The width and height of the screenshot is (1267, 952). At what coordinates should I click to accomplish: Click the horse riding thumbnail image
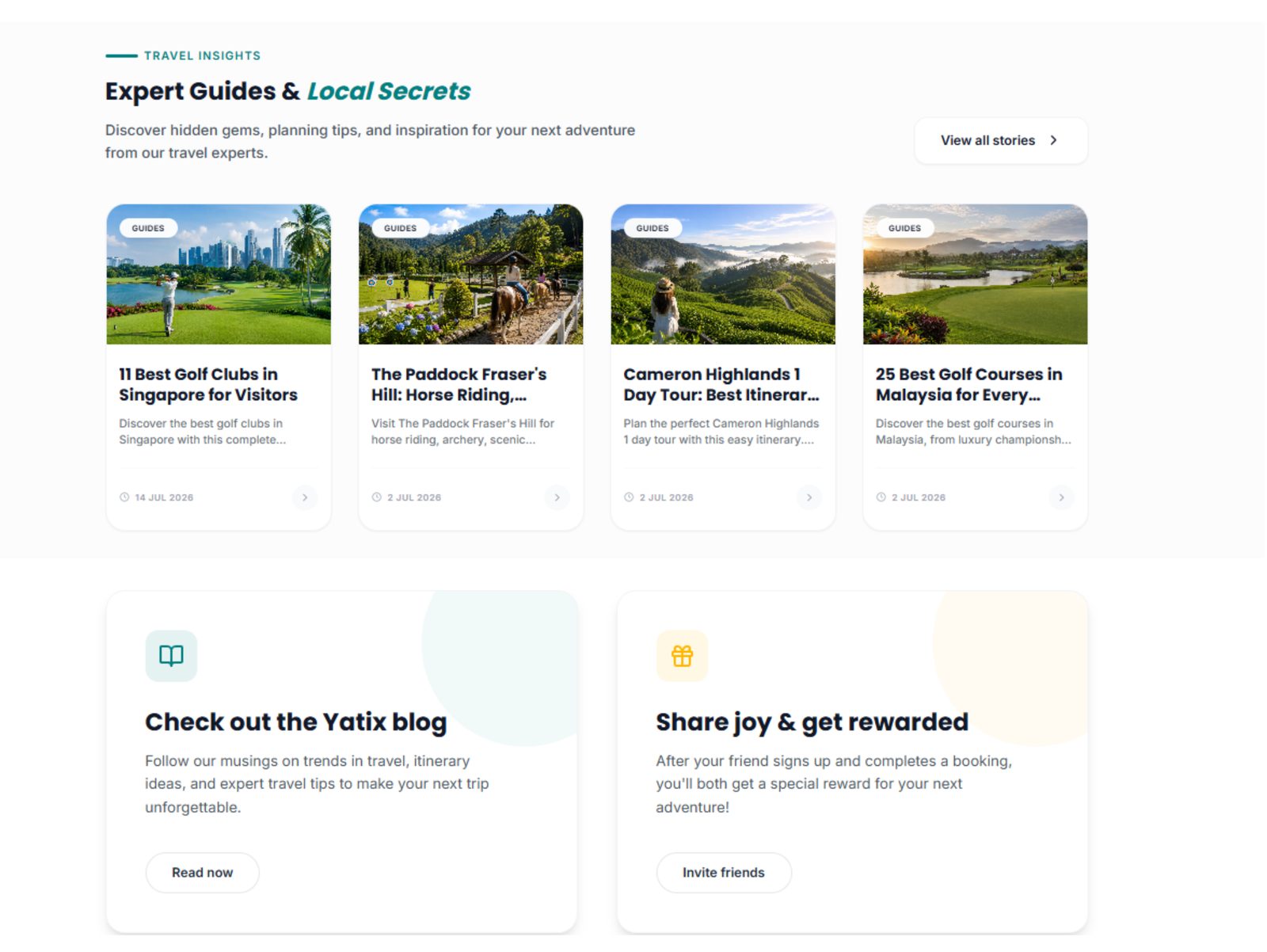(x=471, y=274)
